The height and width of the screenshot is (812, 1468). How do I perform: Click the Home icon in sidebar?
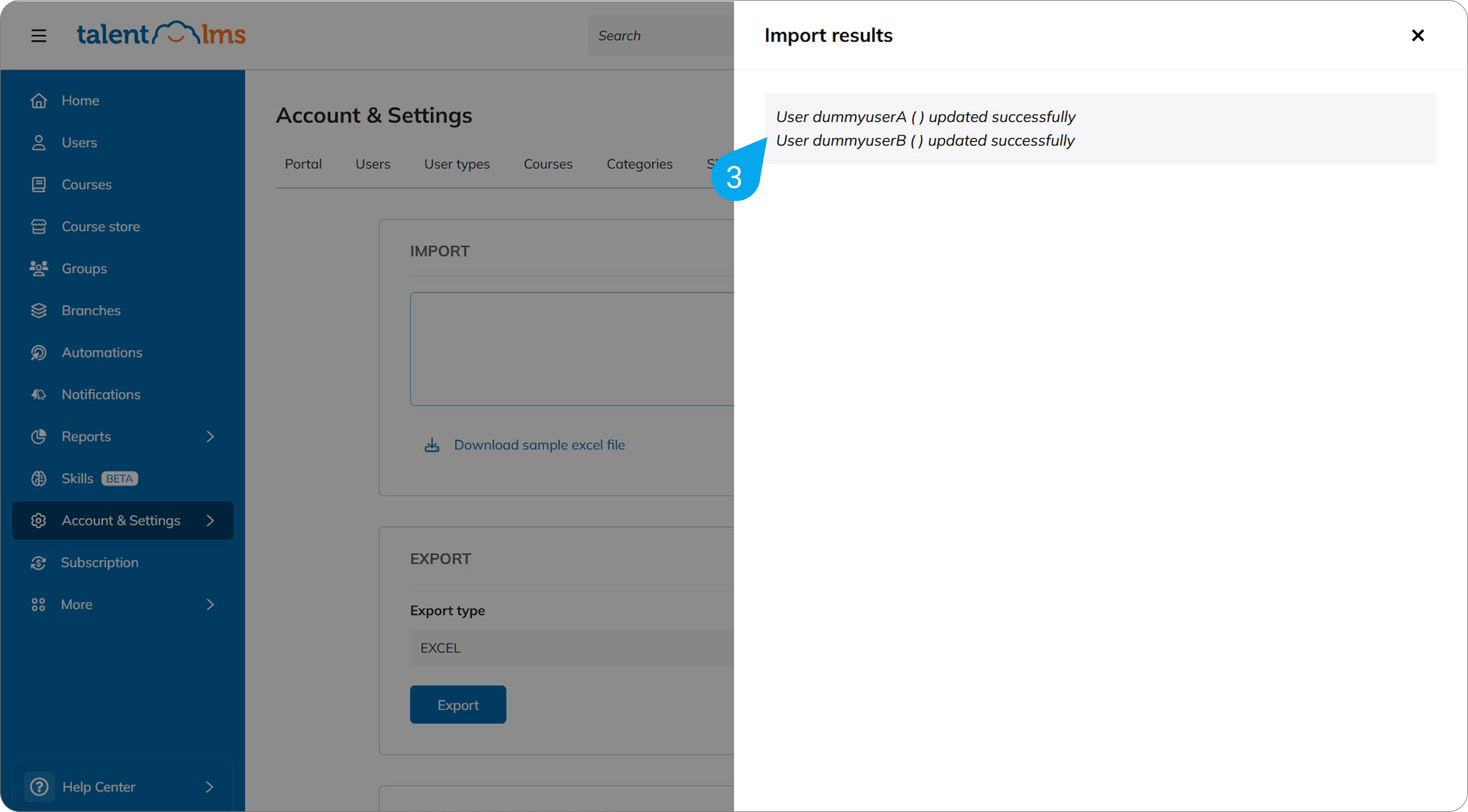[x=39, y=101]
